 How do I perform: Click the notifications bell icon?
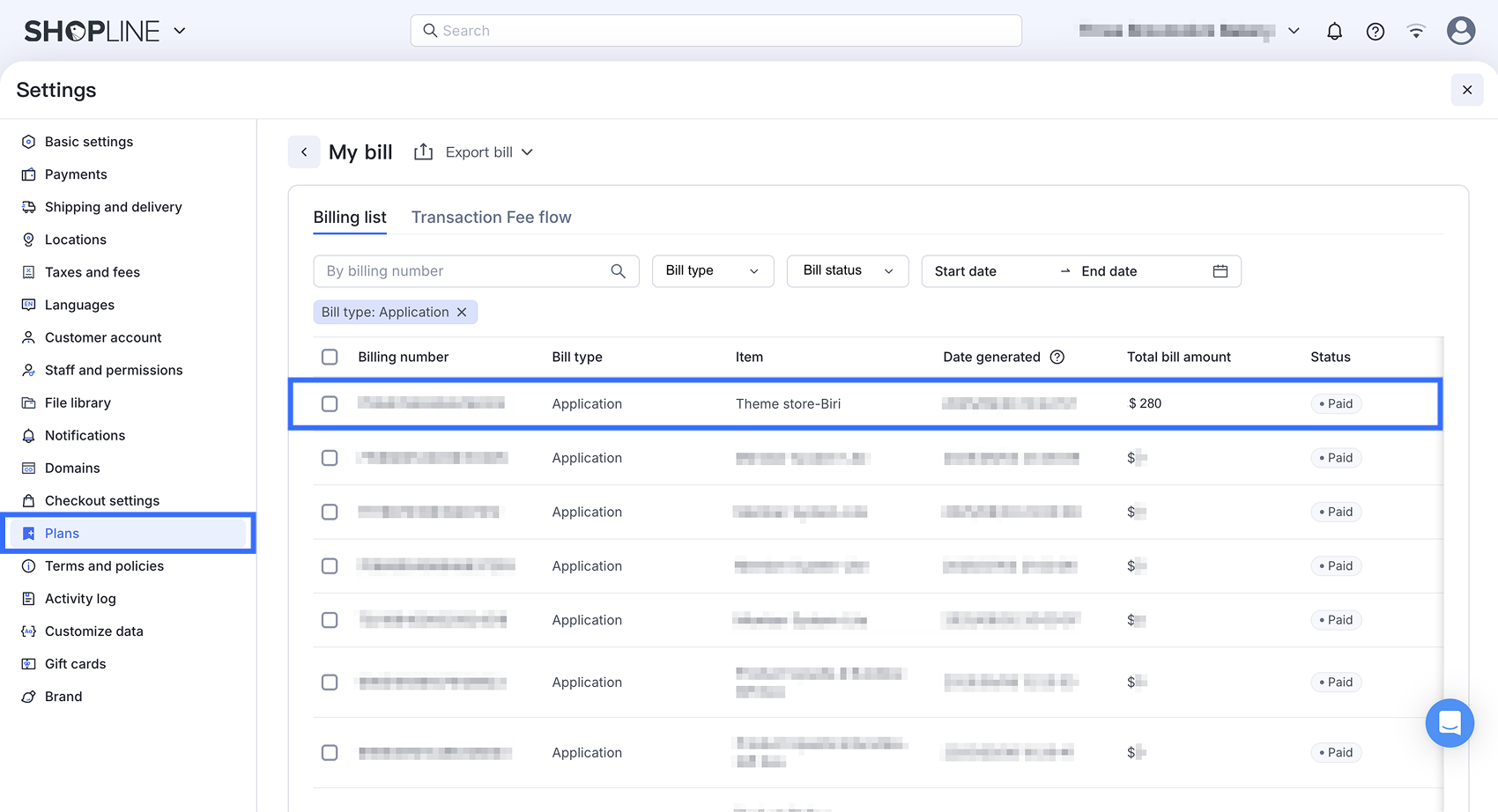click(1334, 32)
